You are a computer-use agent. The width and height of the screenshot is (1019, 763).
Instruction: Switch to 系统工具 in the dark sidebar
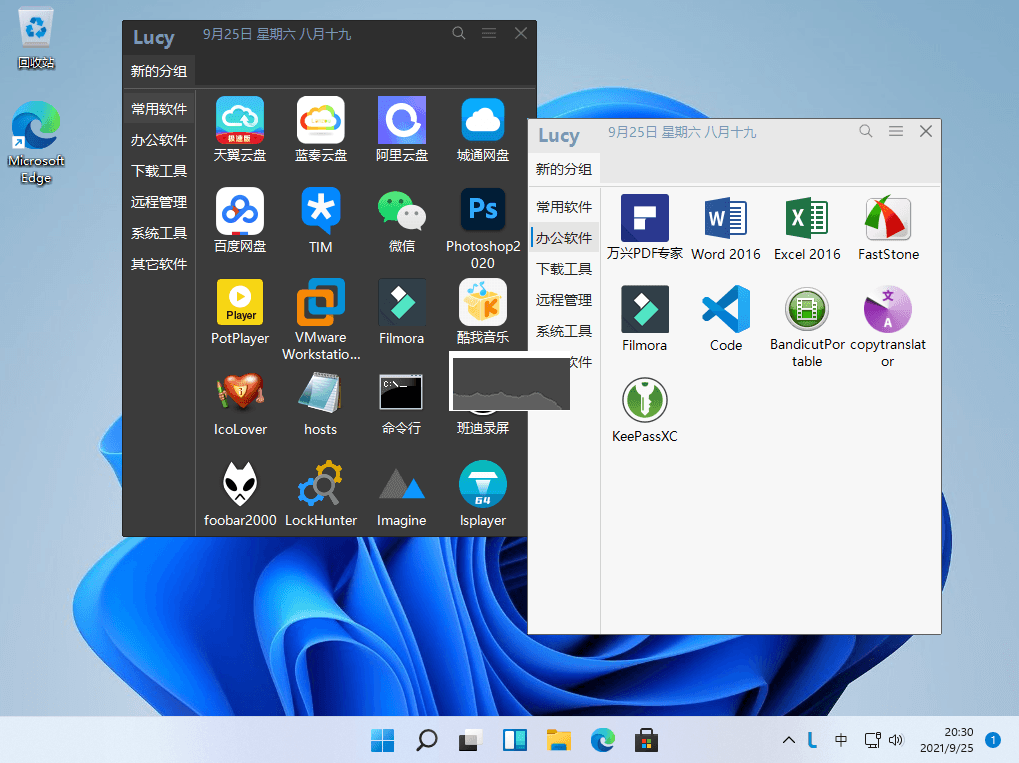159,233
